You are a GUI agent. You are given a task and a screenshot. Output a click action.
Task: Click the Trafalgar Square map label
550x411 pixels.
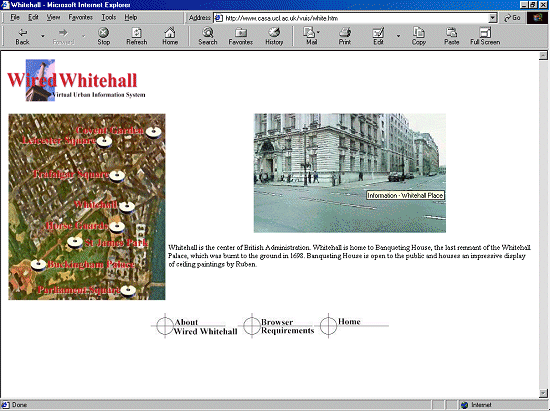(71, 174)
